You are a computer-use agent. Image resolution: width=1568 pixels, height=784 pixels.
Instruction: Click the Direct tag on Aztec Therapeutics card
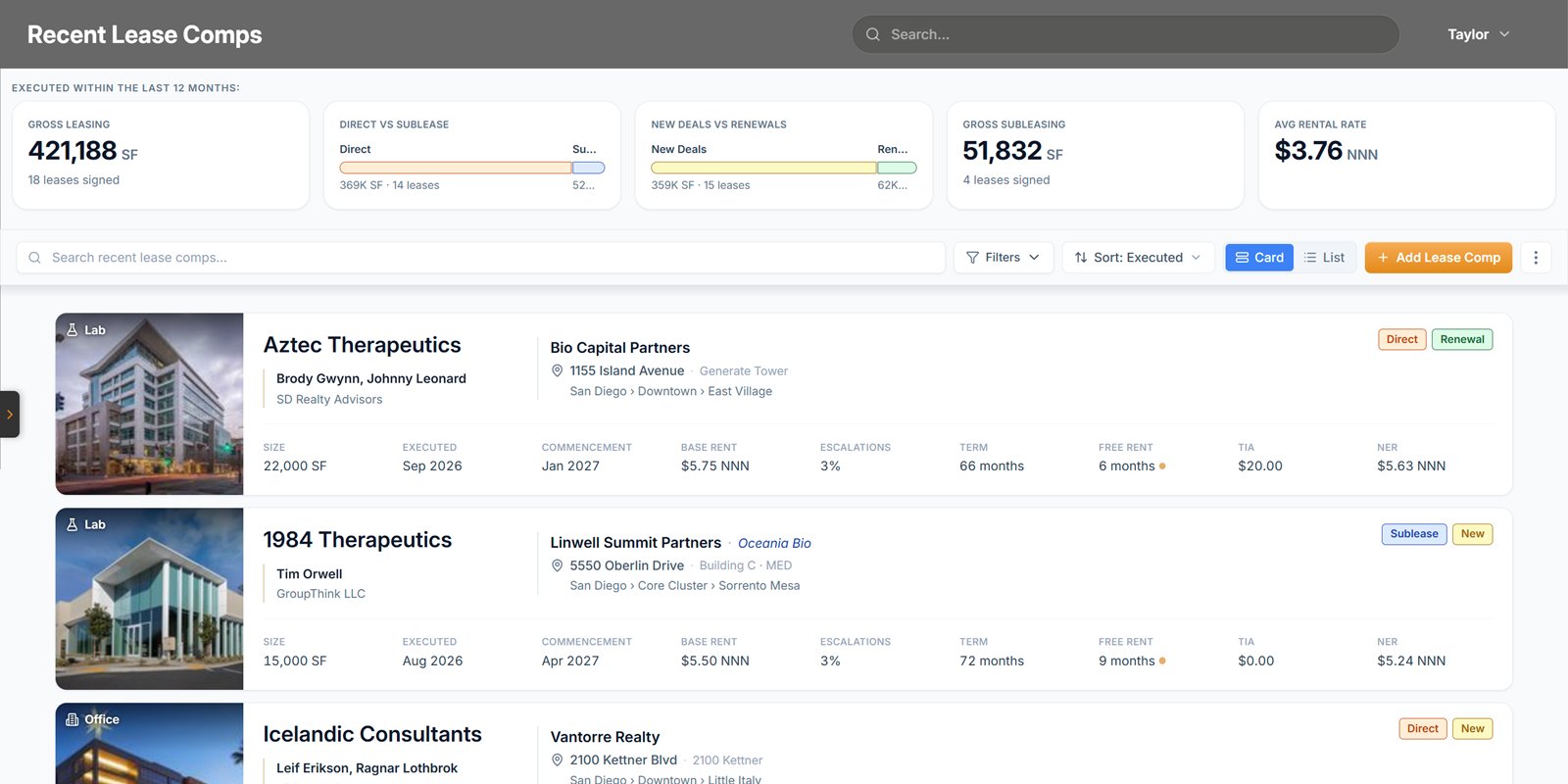coord(1402,340)
